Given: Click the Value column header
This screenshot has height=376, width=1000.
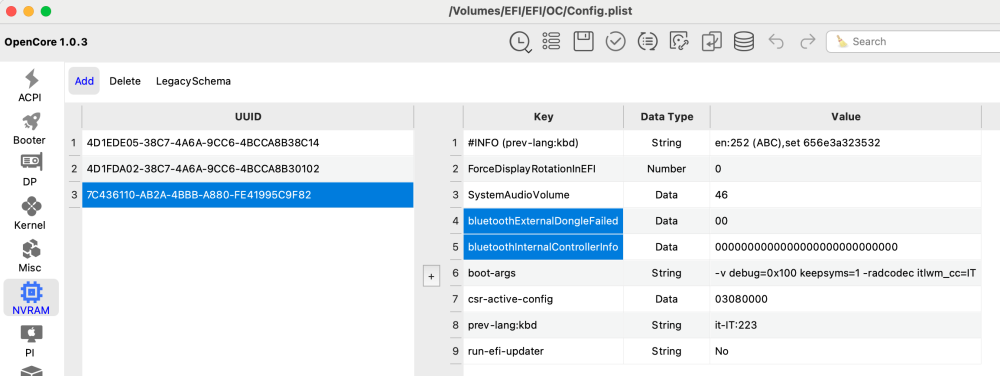Looking at the screenshot, I should tap(846, 117).
